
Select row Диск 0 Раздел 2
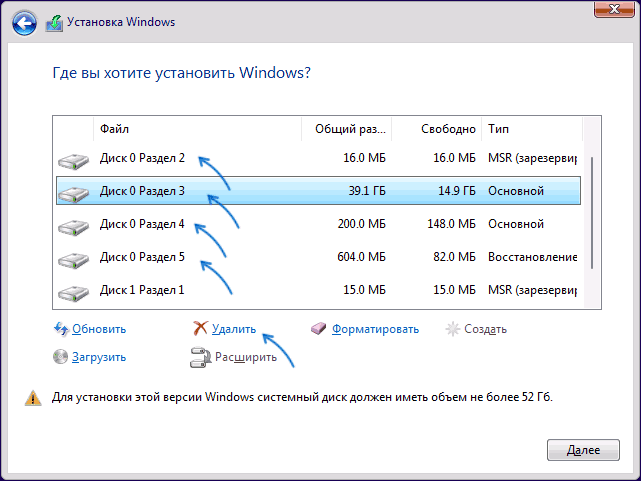coord(318,158)
